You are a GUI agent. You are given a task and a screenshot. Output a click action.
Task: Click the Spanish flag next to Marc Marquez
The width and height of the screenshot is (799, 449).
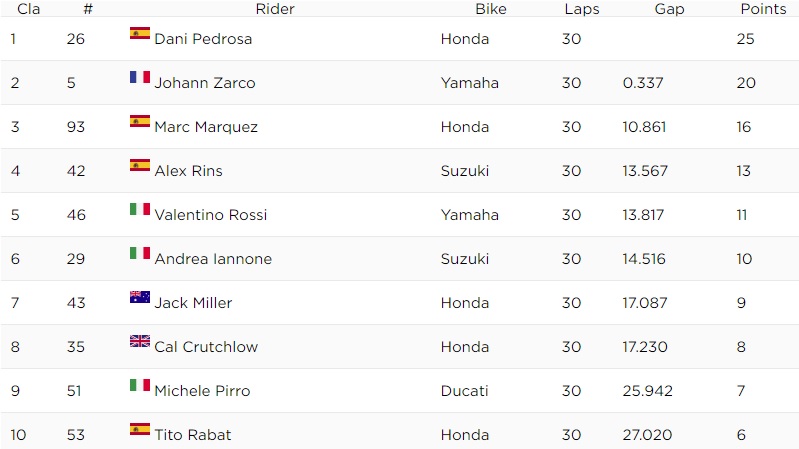[x=139, y=121]
